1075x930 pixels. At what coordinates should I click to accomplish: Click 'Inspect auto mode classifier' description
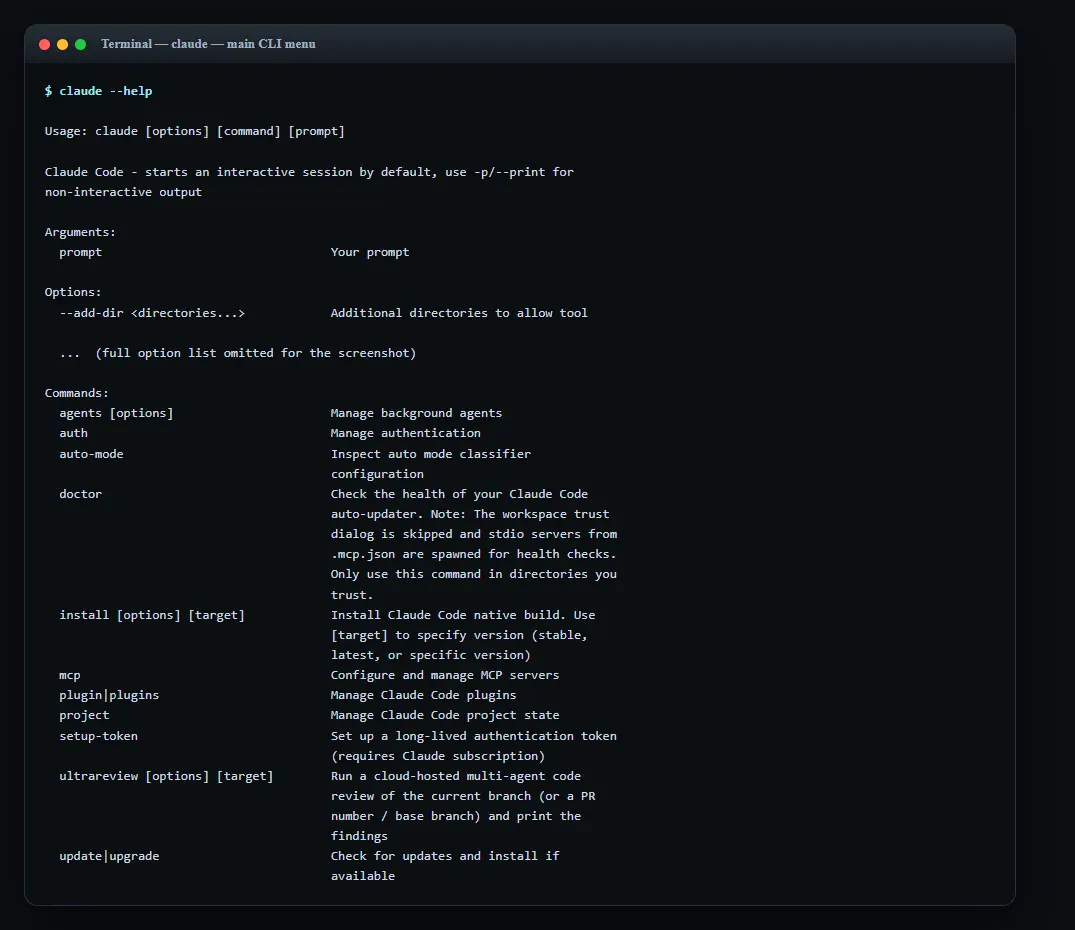coord(431,454)
